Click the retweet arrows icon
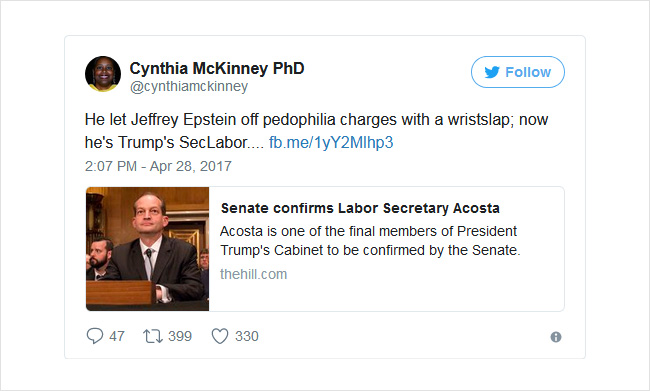This screenshot has width=650, height=391. tap(153, 336)
